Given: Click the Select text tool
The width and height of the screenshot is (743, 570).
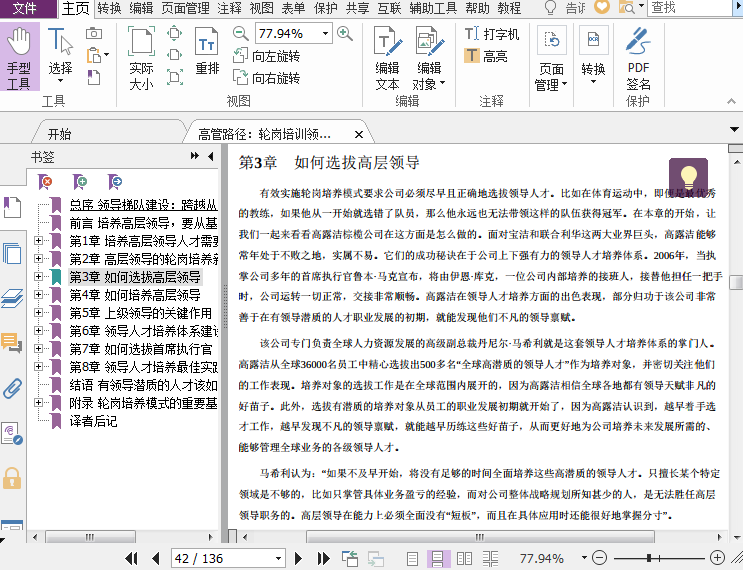Looking at the screenshot, I should pos(60,56).
